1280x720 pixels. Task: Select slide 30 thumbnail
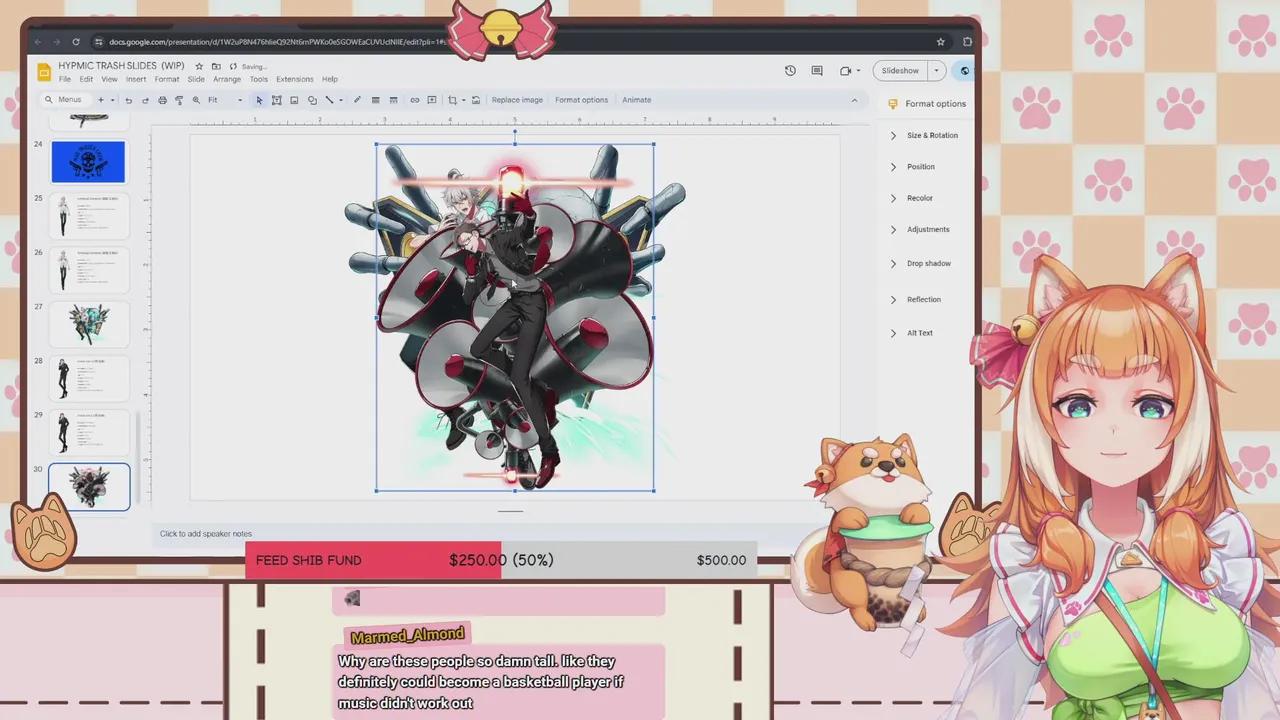coord(89,486)
